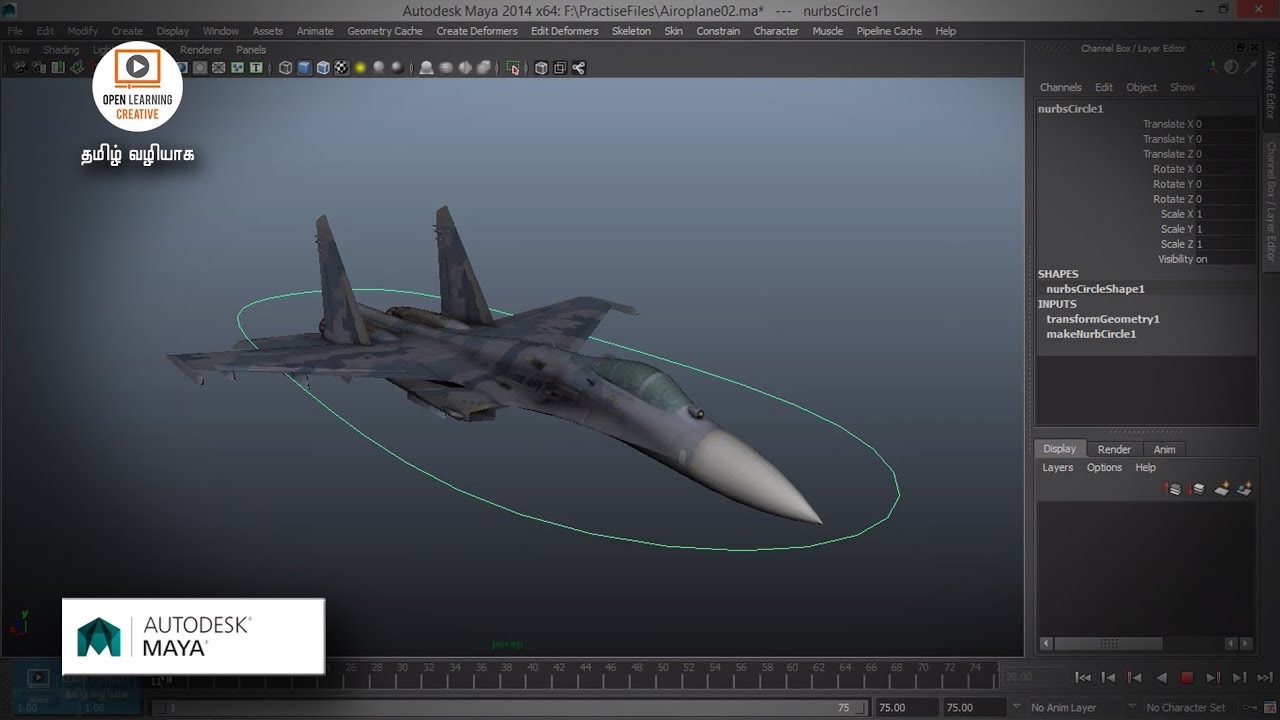The width and height of the screenshot is (1280, 720).
Task: Toggle Multisample Anti-aliasing viewport icon
Action: coord(465,68)
